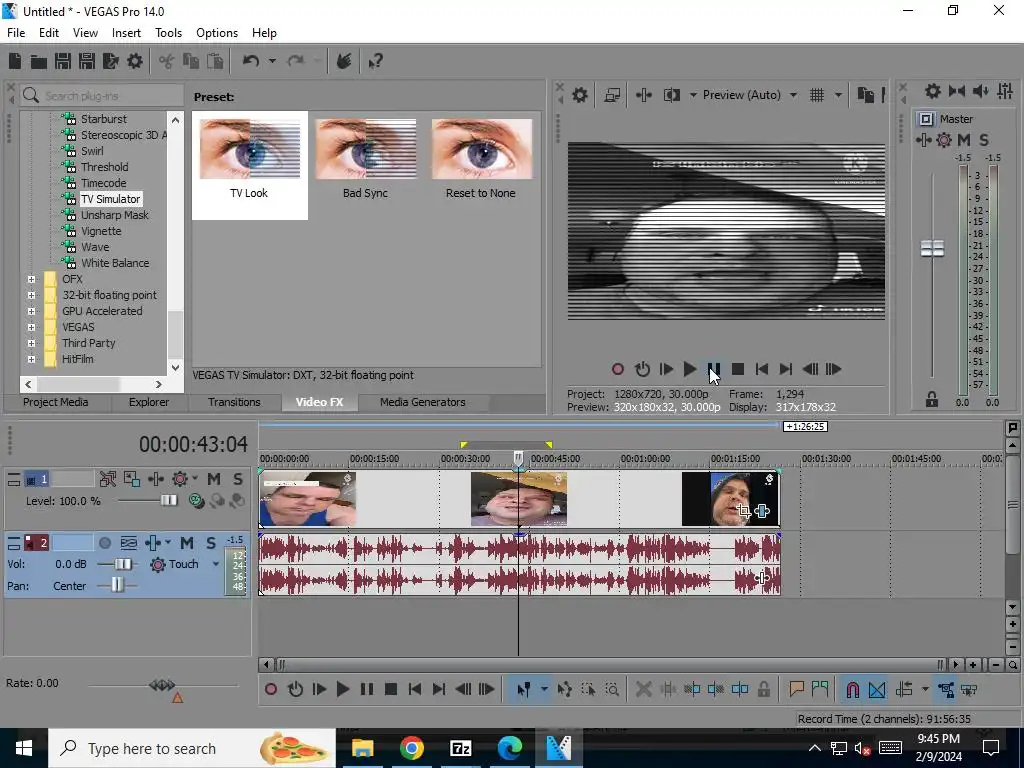This screenshot has width=1024, height=768.
Task: Click the Undo arrow icon
Action: (x=251, y=61)
